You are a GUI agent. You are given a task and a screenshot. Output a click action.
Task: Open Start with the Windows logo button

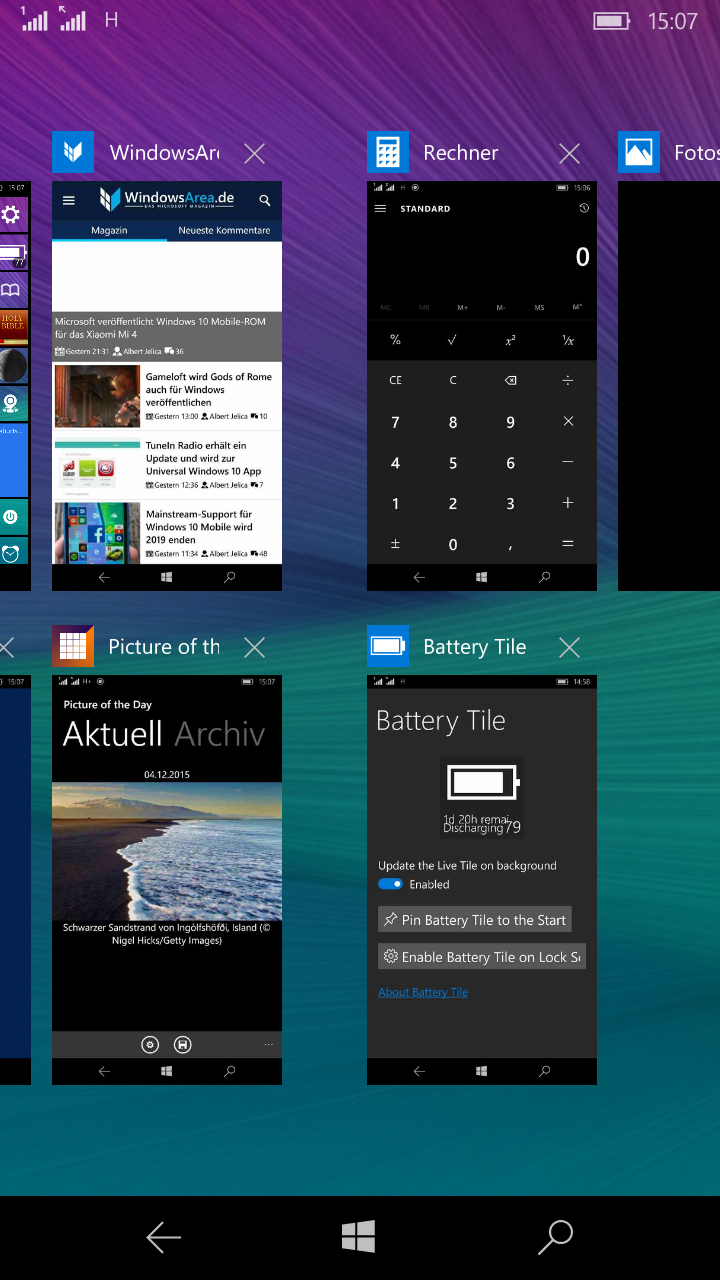[x=358, y=1237]
